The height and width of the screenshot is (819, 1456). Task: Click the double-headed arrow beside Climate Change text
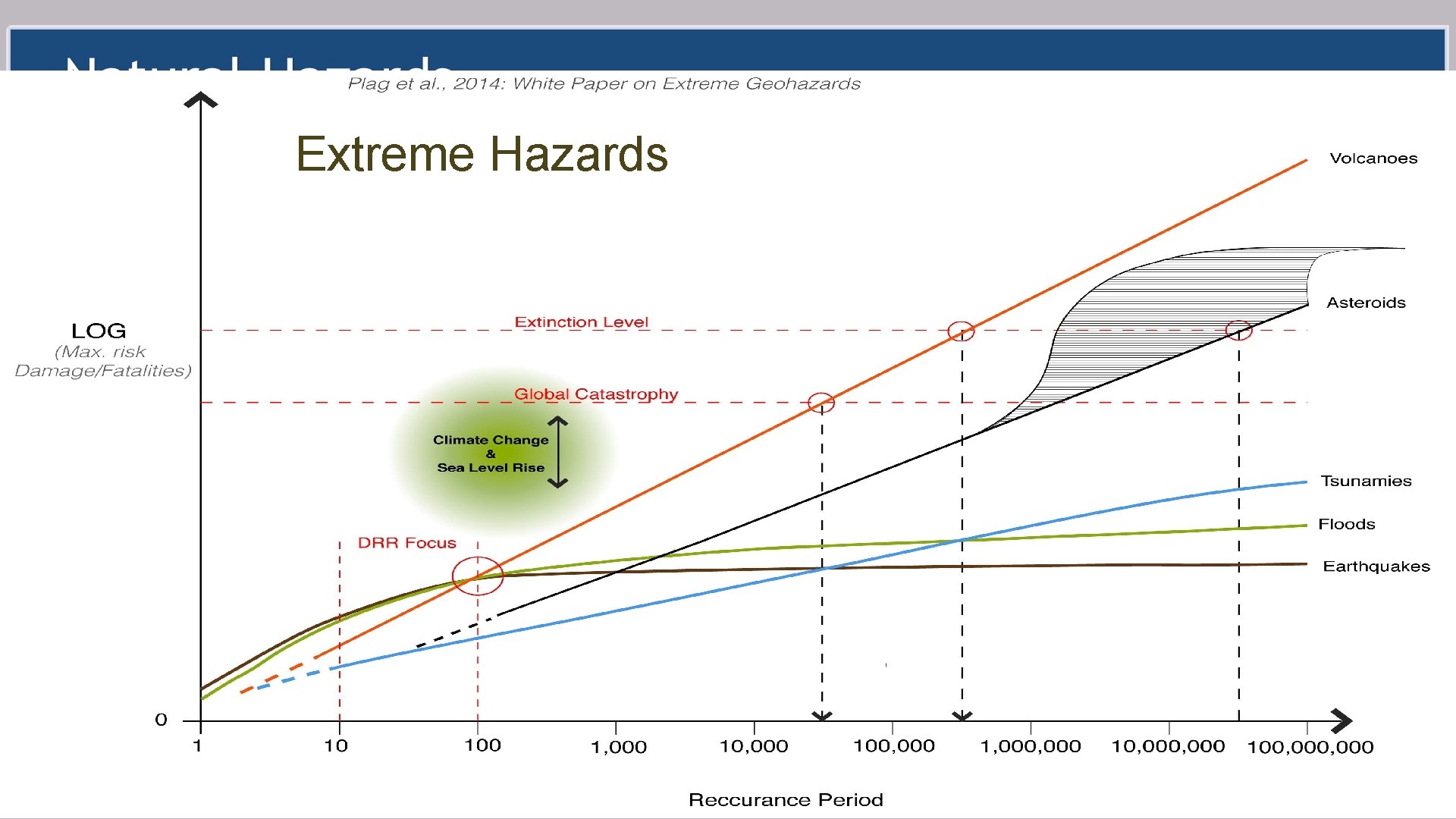point(558,452)
